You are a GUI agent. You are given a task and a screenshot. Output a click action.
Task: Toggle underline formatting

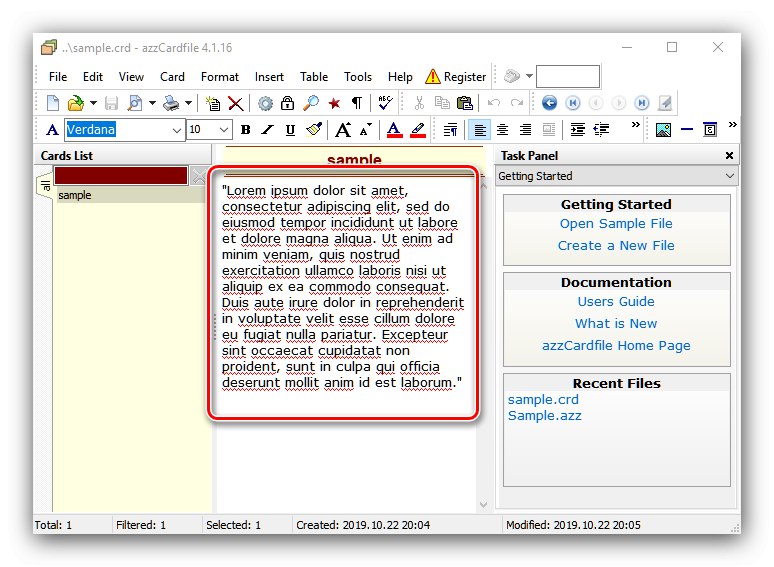click(x=290, y=130)
